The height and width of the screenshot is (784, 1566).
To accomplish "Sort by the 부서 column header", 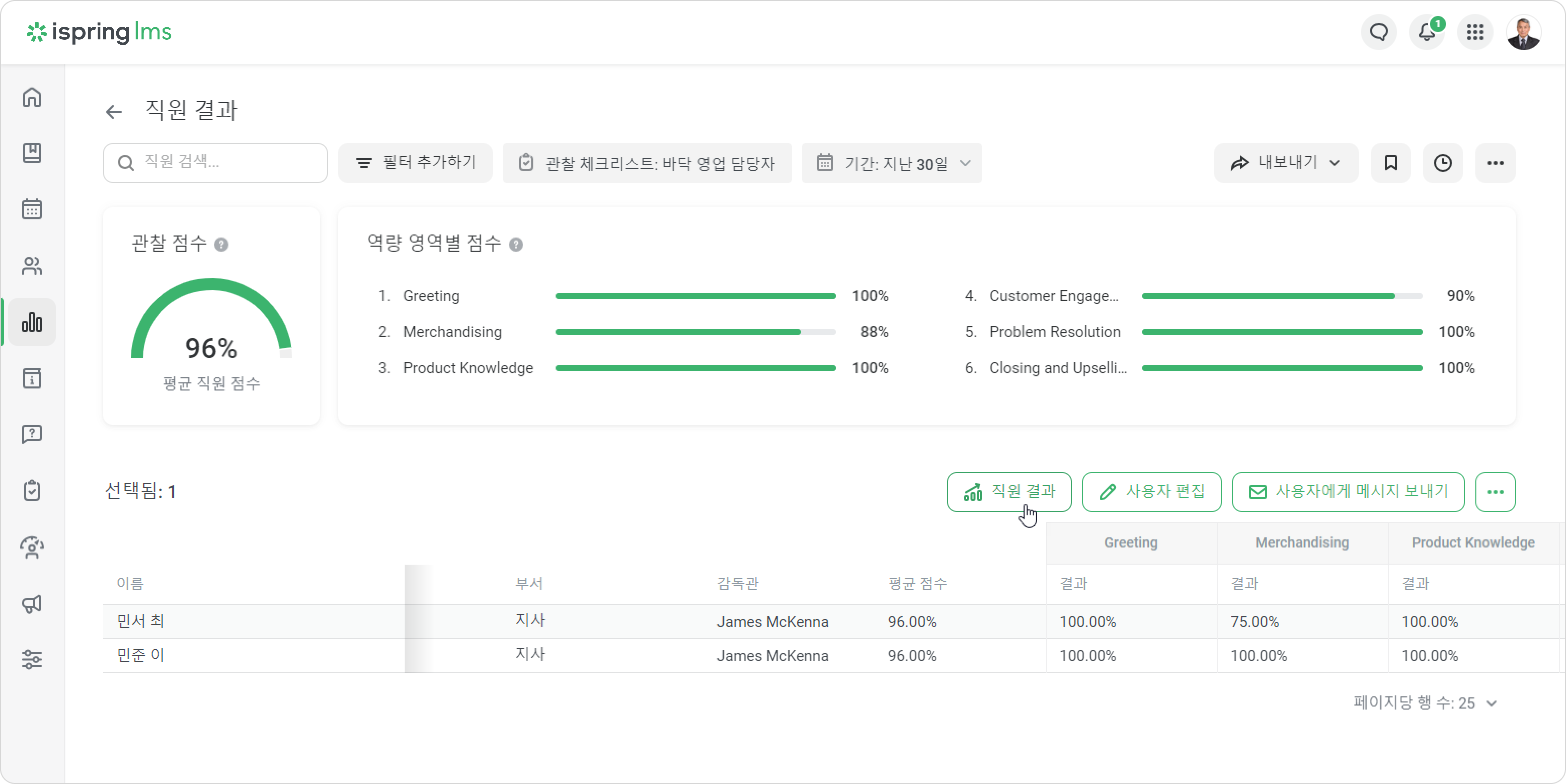I will click(529, 583).
